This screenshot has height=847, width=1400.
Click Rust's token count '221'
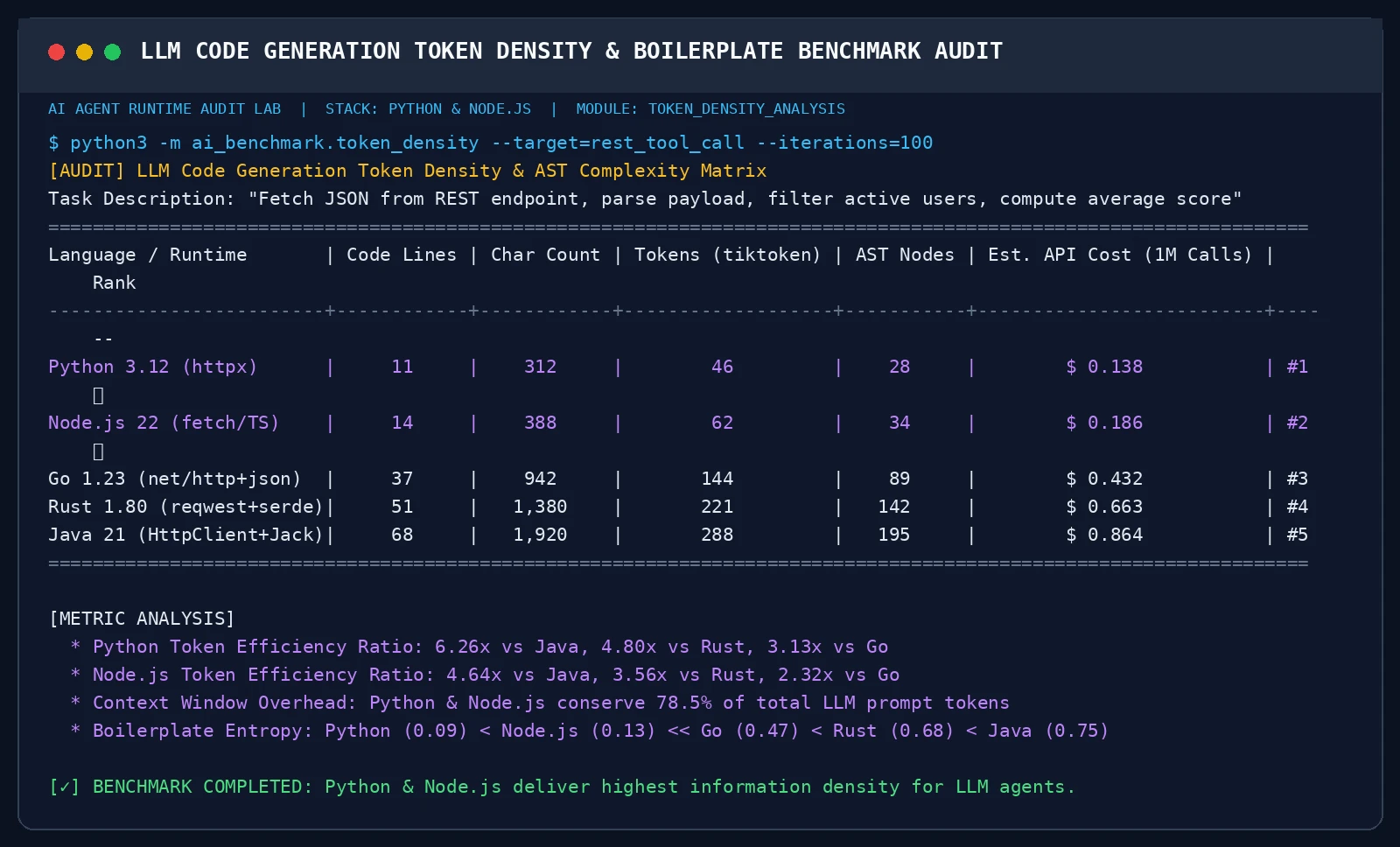[717, 507]
